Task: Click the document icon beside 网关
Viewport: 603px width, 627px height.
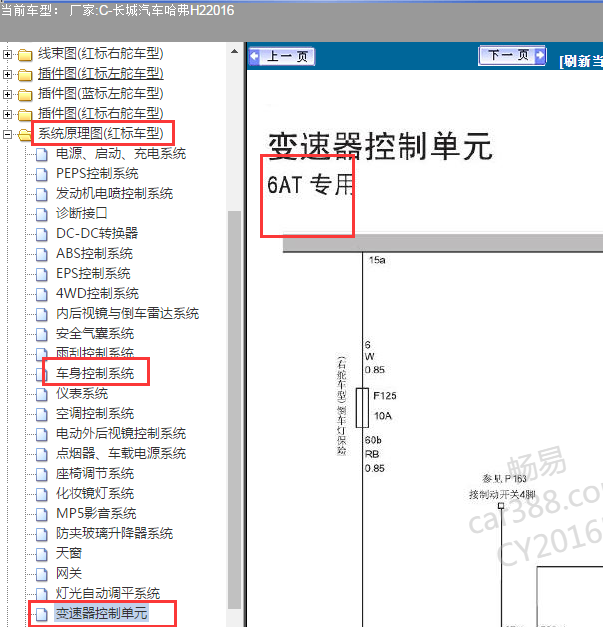Action: click(x=42, y=574)
